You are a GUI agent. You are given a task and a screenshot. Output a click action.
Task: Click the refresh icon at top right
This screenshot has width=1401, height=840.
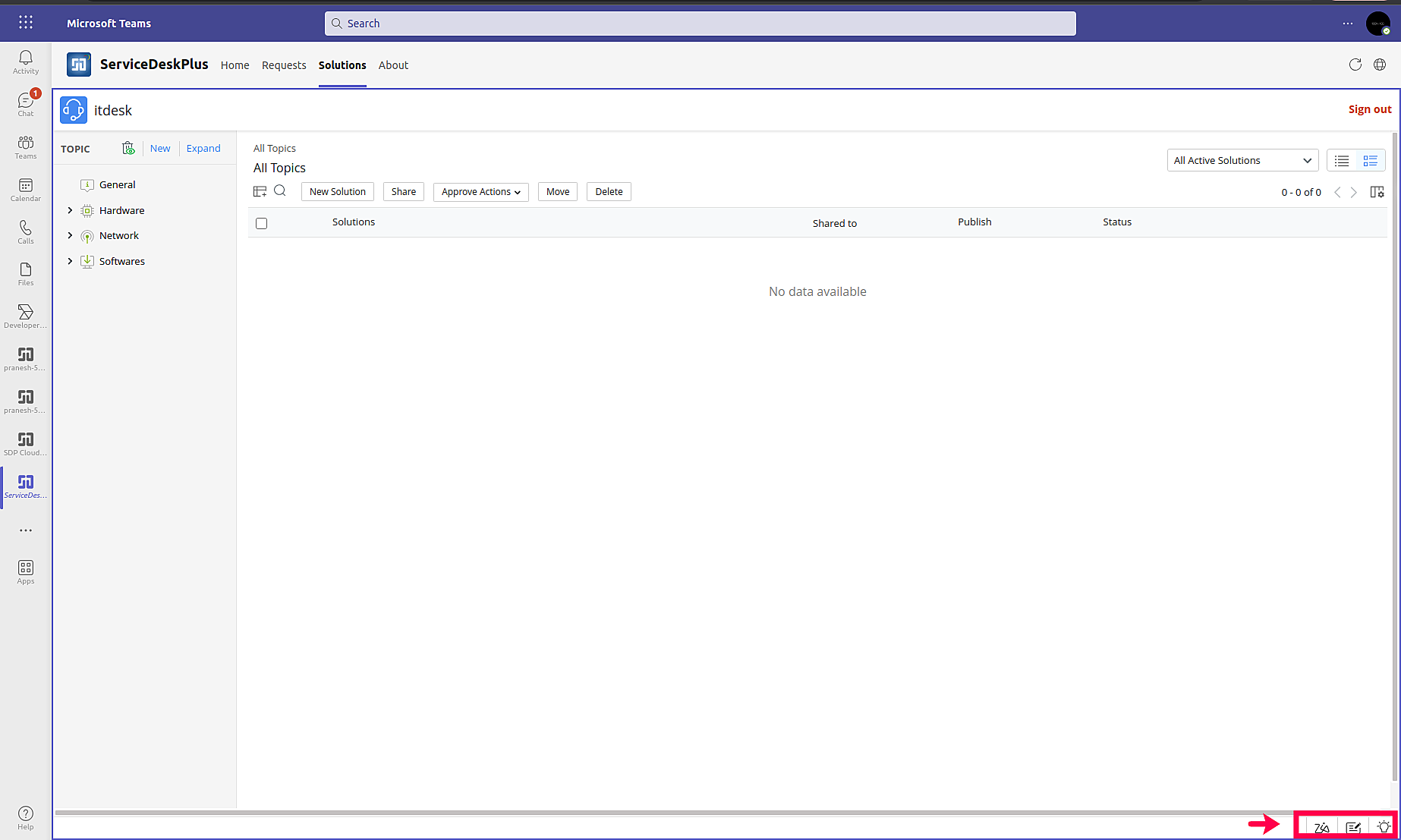click(1356, 64)
